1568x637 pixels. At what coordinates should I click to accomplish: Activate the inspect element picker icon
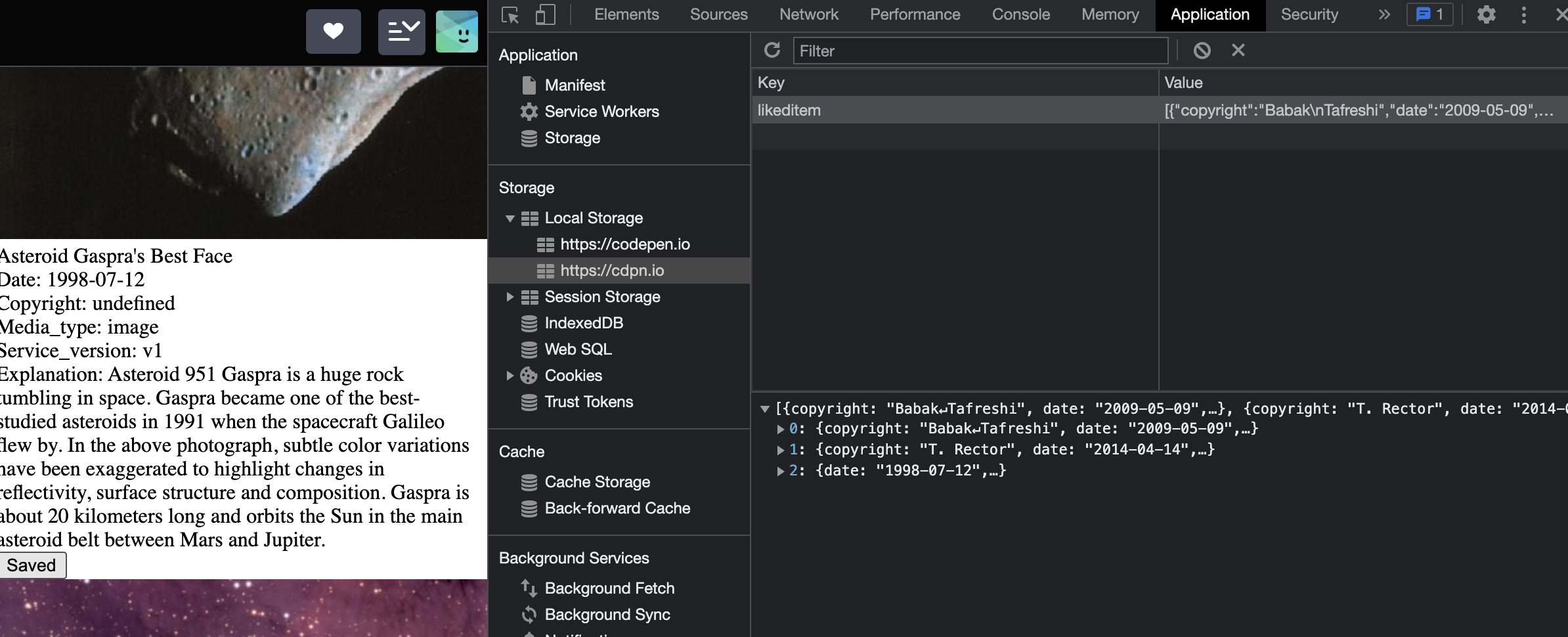(510, 14)
